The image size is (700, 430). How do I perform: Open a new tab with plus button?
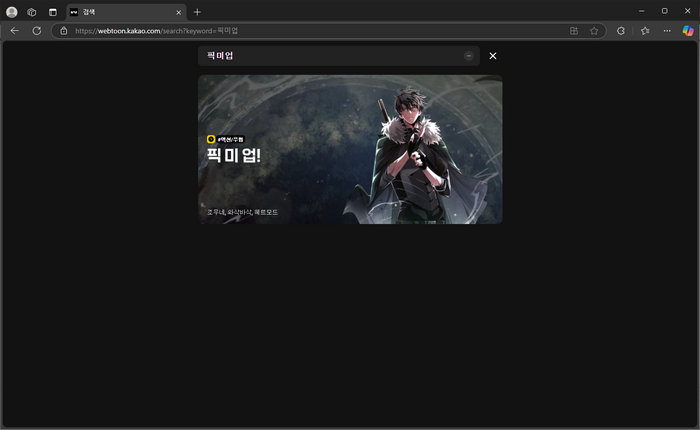197,12
